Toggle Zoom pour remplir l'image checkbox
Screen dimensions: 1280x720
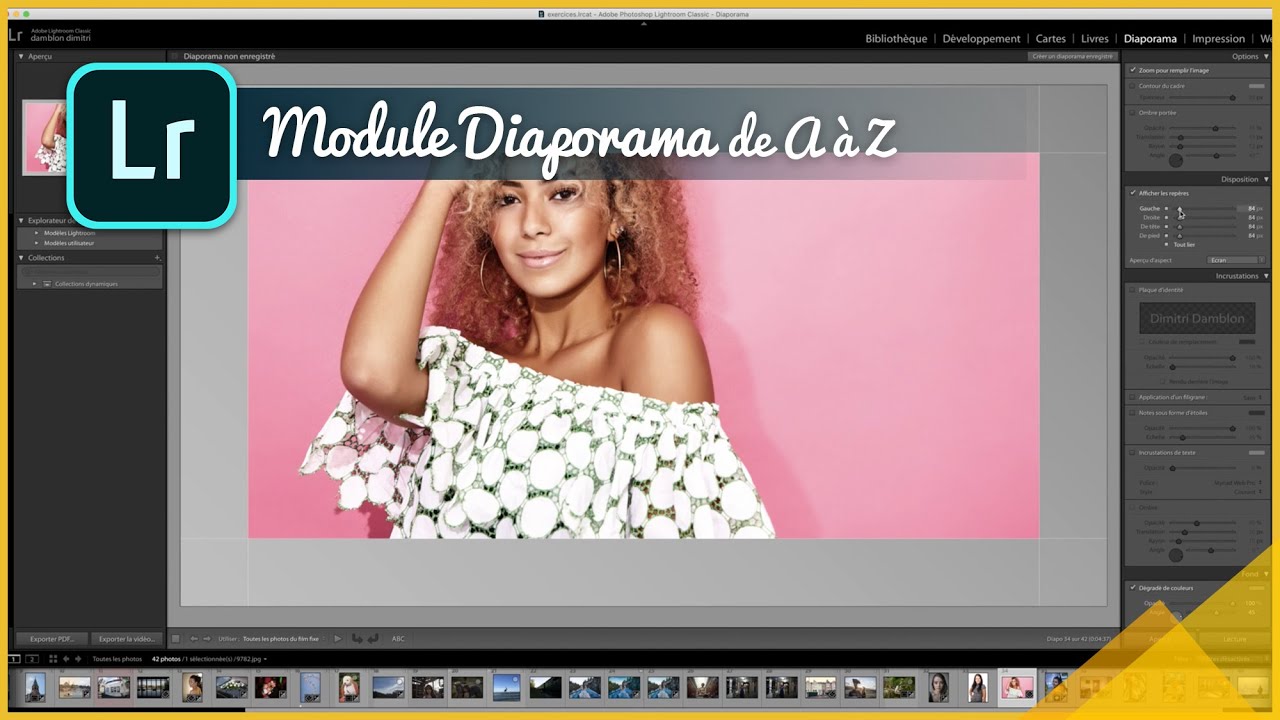(x=1133, y=71)
